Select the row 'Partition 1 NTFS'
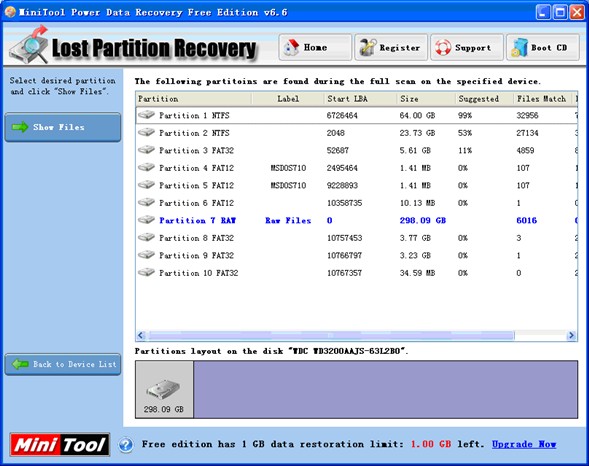Screen dimensions: 589x466 click(x=357, y=115)
